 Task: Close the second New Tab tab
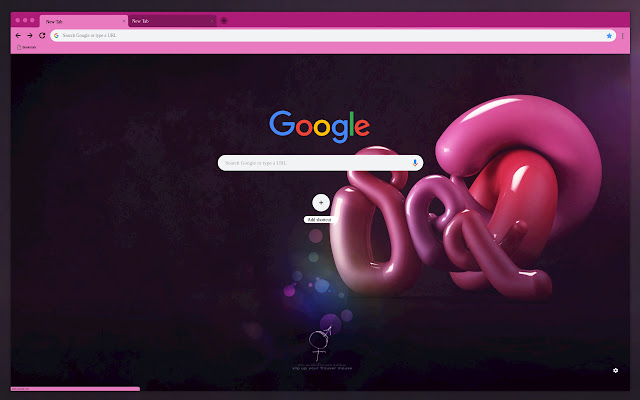[x=212, y=21]
